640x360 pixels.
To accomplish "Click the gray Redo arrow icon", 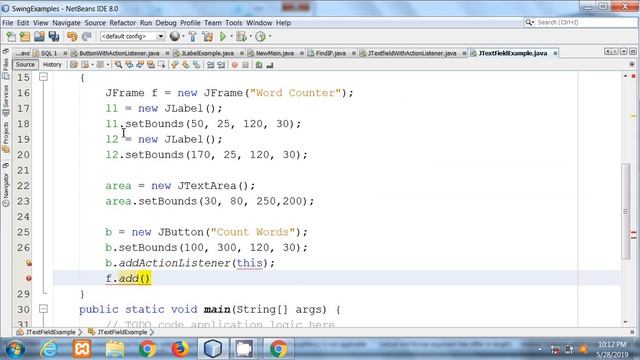I will 87,37.
